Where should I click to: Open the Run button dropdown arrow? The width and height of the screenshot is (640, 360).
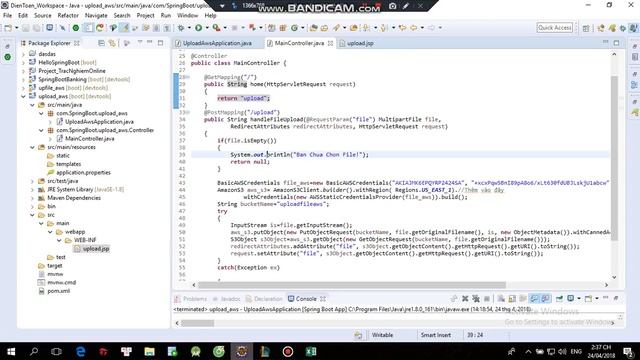(207, 28)
